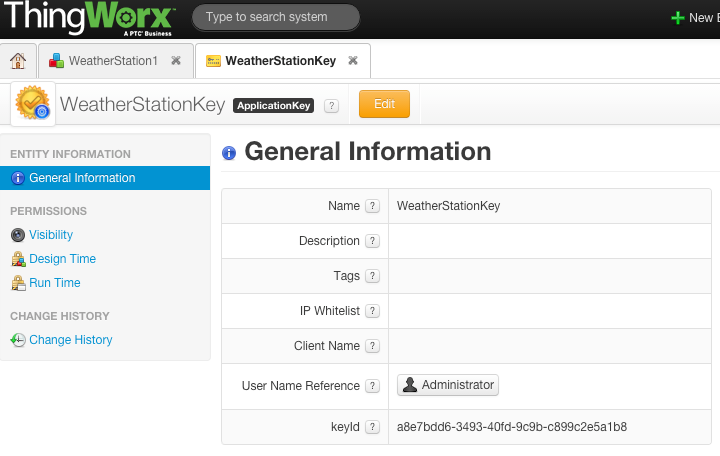The height and width of the screenshot is (456, 720).
Task: Click the orange Edit button
Action: click(x=384, y=104)
